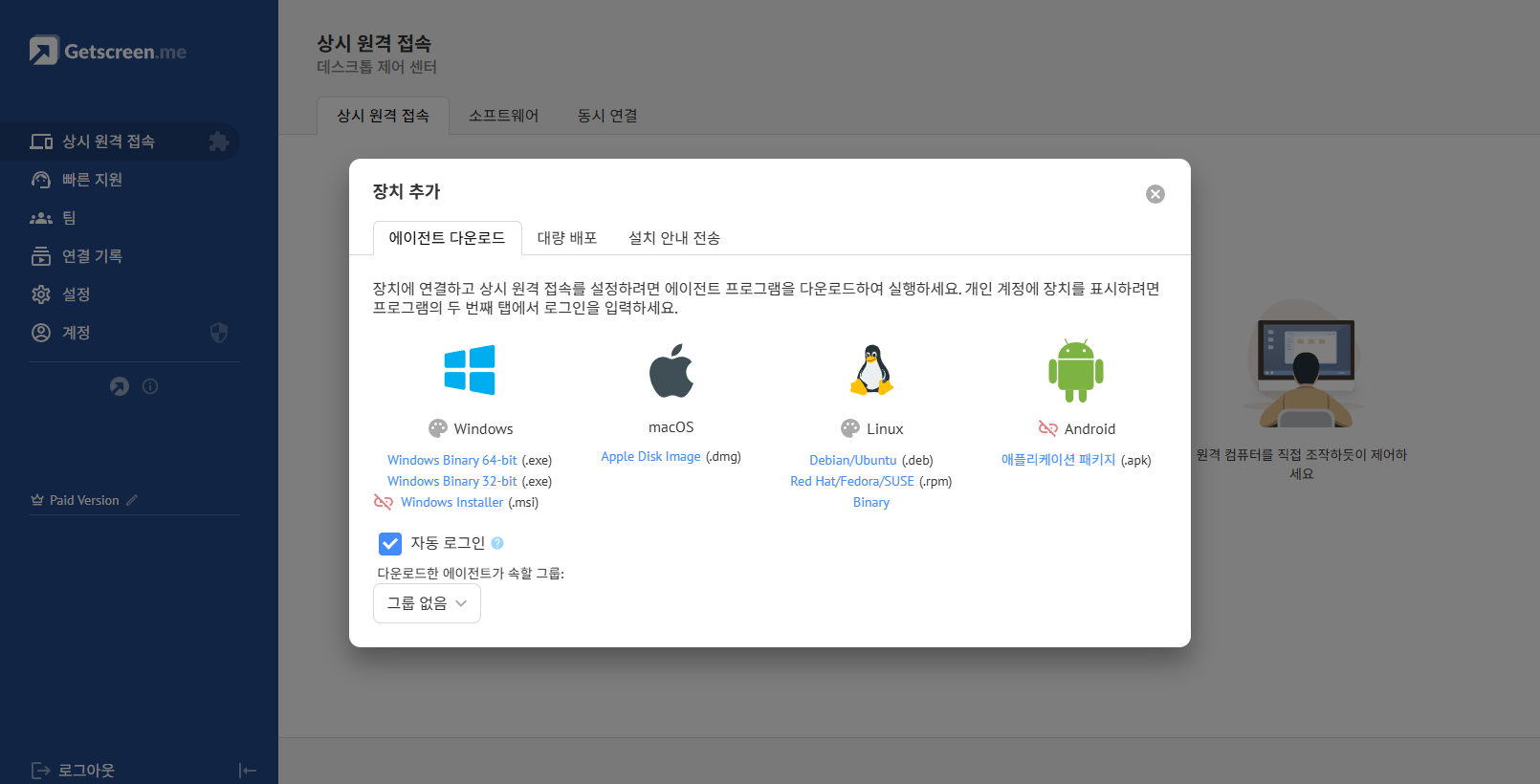Switch to the 설치 안내 전송 tab
This screenshot has height=784, width=1540.
pos(674,238)
